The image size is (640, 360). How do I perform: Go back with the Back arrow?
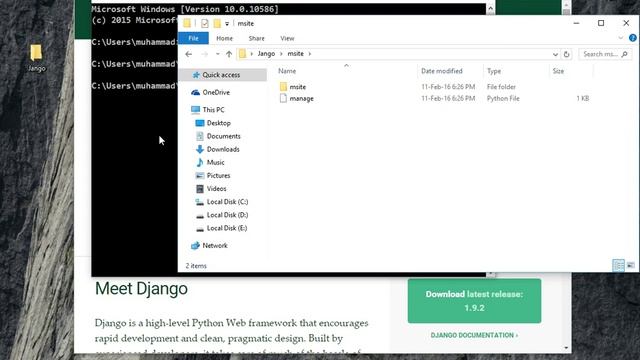(189, 54)
